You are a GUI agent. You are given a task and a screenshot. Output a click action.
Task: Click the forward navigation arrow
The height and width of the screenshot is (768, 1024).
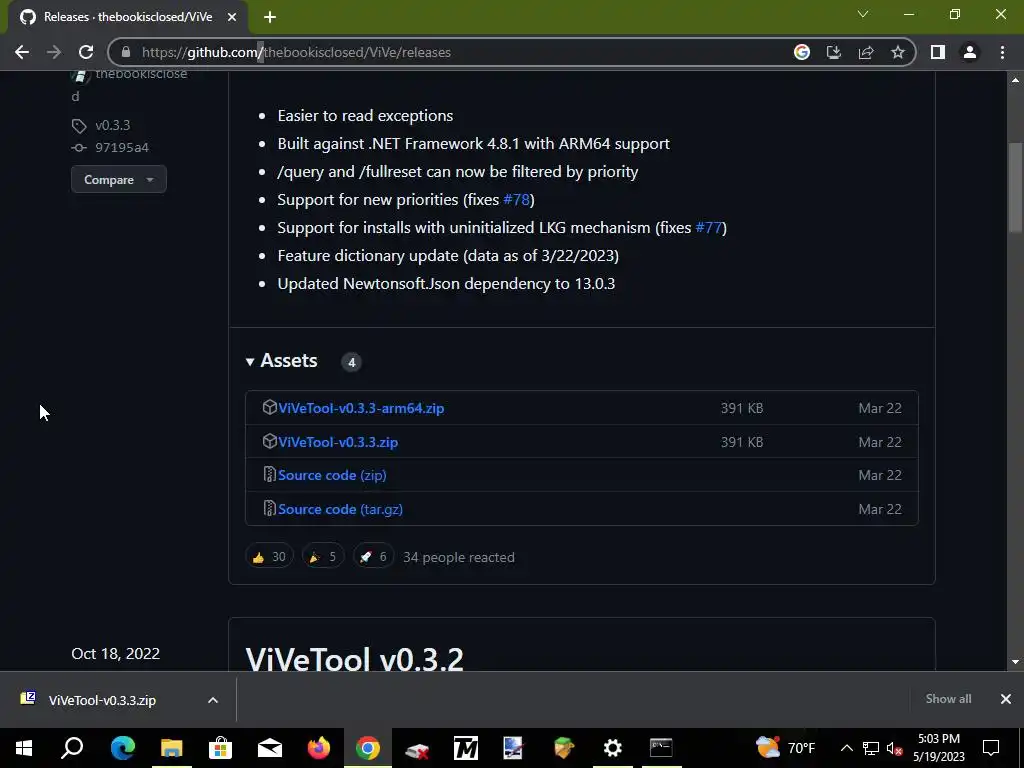tap(54, 52)
